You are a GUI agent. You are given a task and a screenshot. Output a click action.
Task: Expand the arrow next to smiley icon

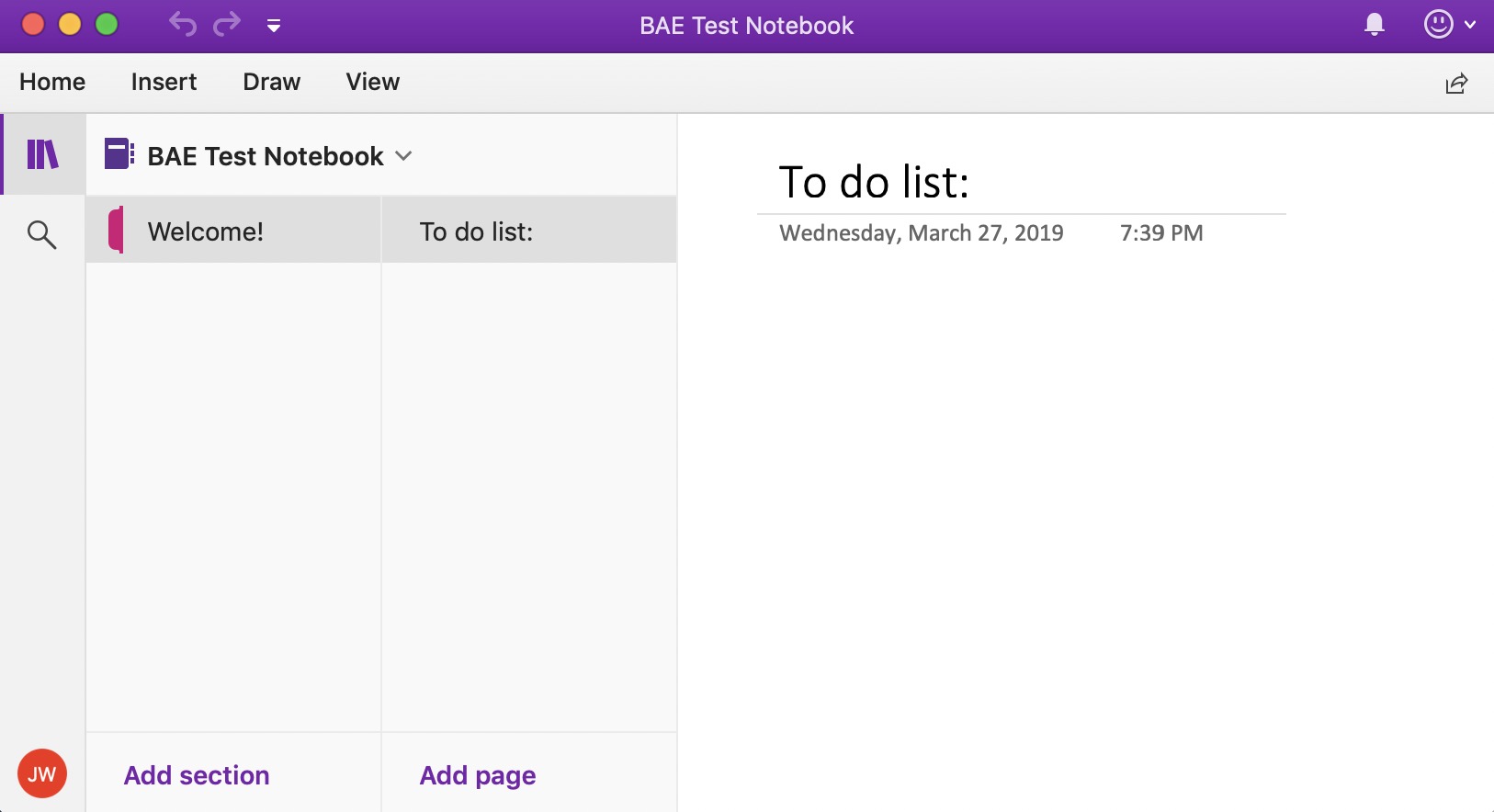click(1470, 26)
